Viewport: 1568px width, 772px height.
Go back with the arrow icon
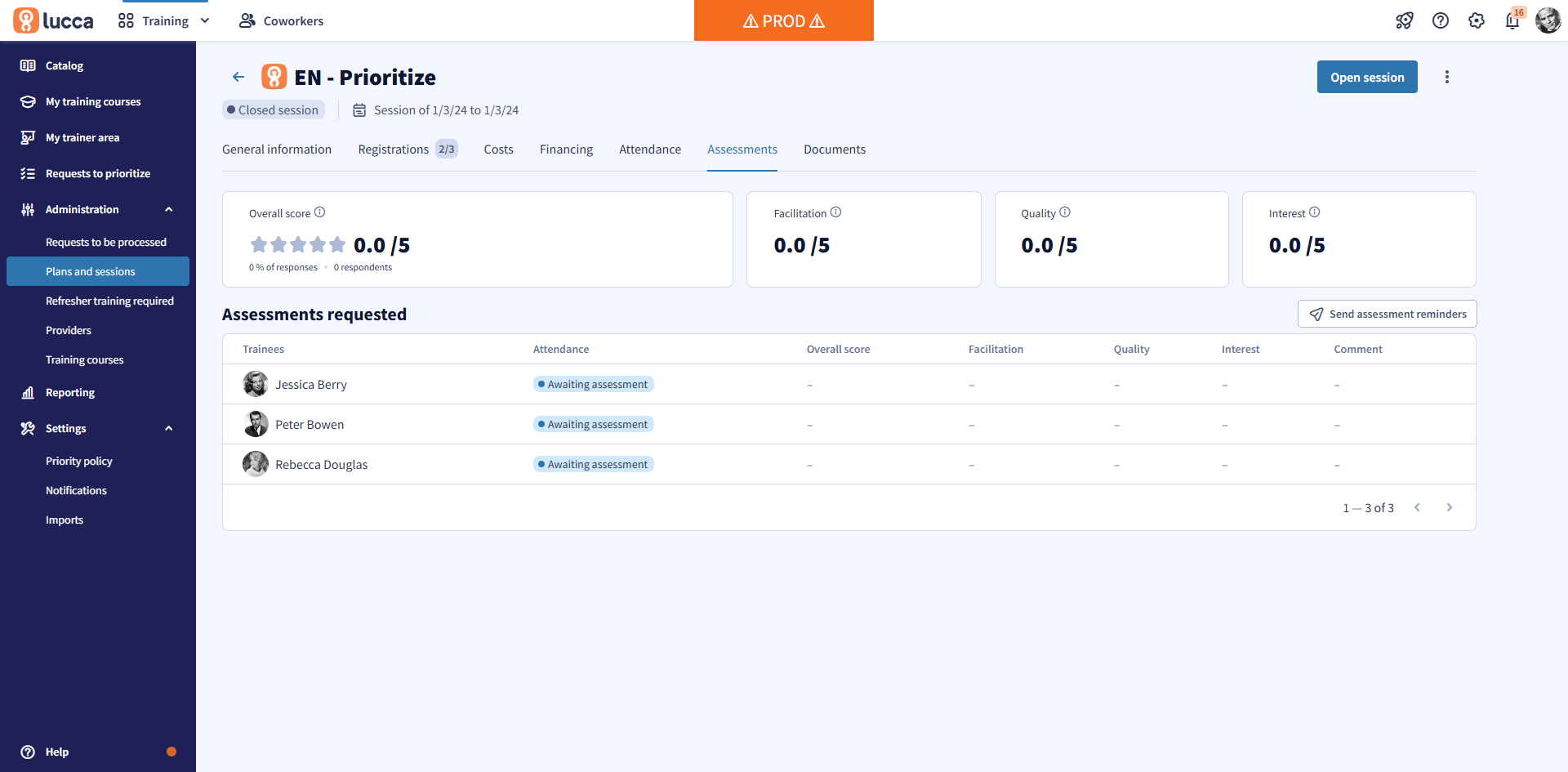pyautogui.click(x=238, y=77)
